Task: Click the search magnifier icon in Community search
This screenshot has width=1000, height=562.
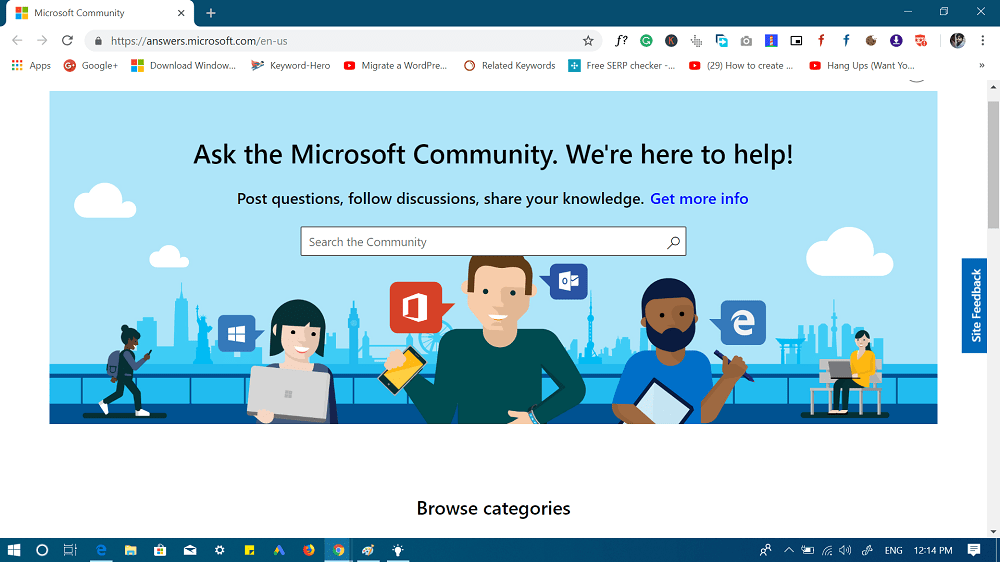Action: 673,242
